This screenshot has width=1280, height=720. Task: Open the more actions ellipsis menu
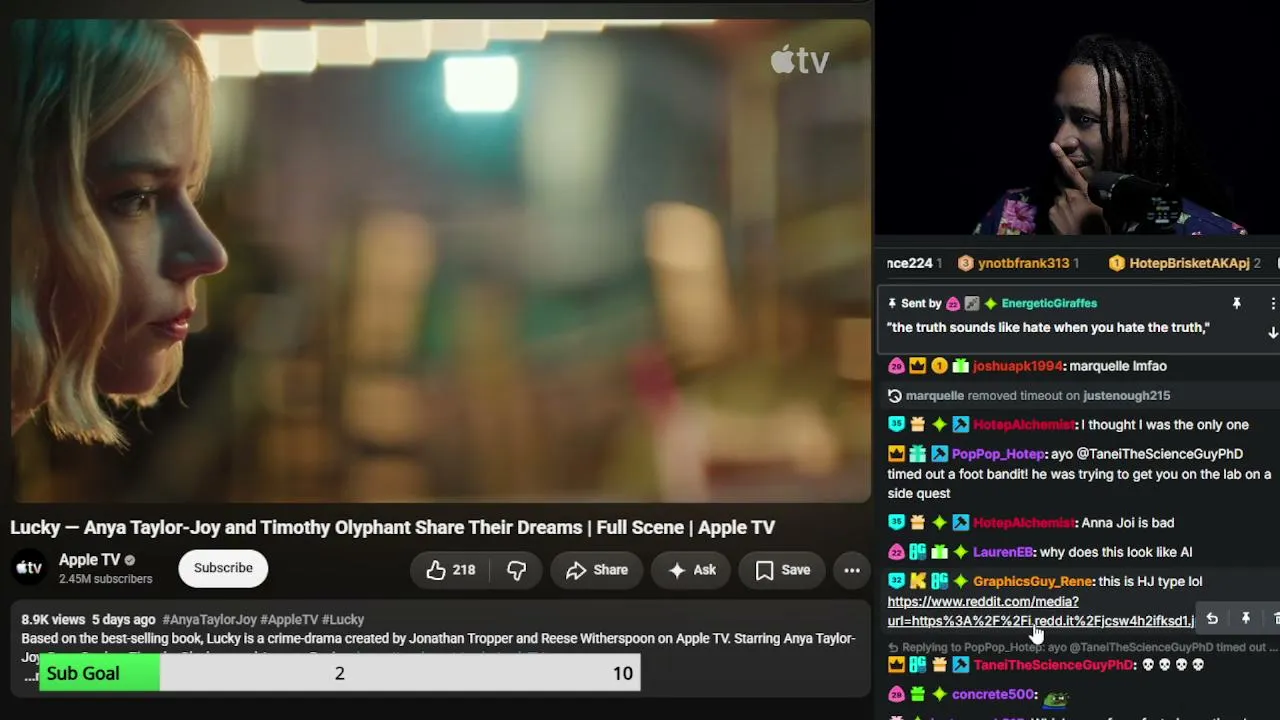pyautogui.click(x=852, y=570)
